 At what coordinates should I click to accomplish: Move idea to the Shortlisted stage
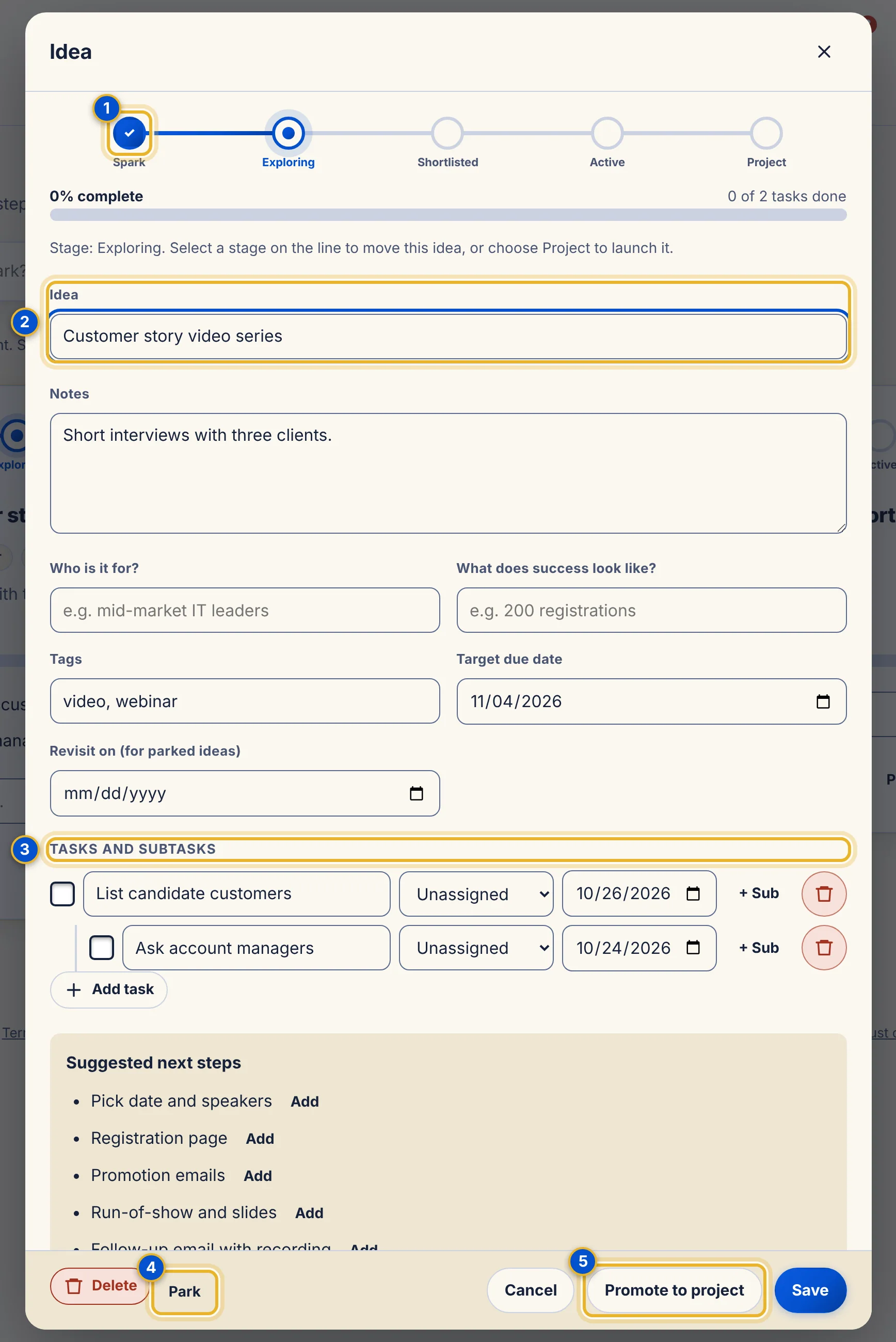coord(447,133)
